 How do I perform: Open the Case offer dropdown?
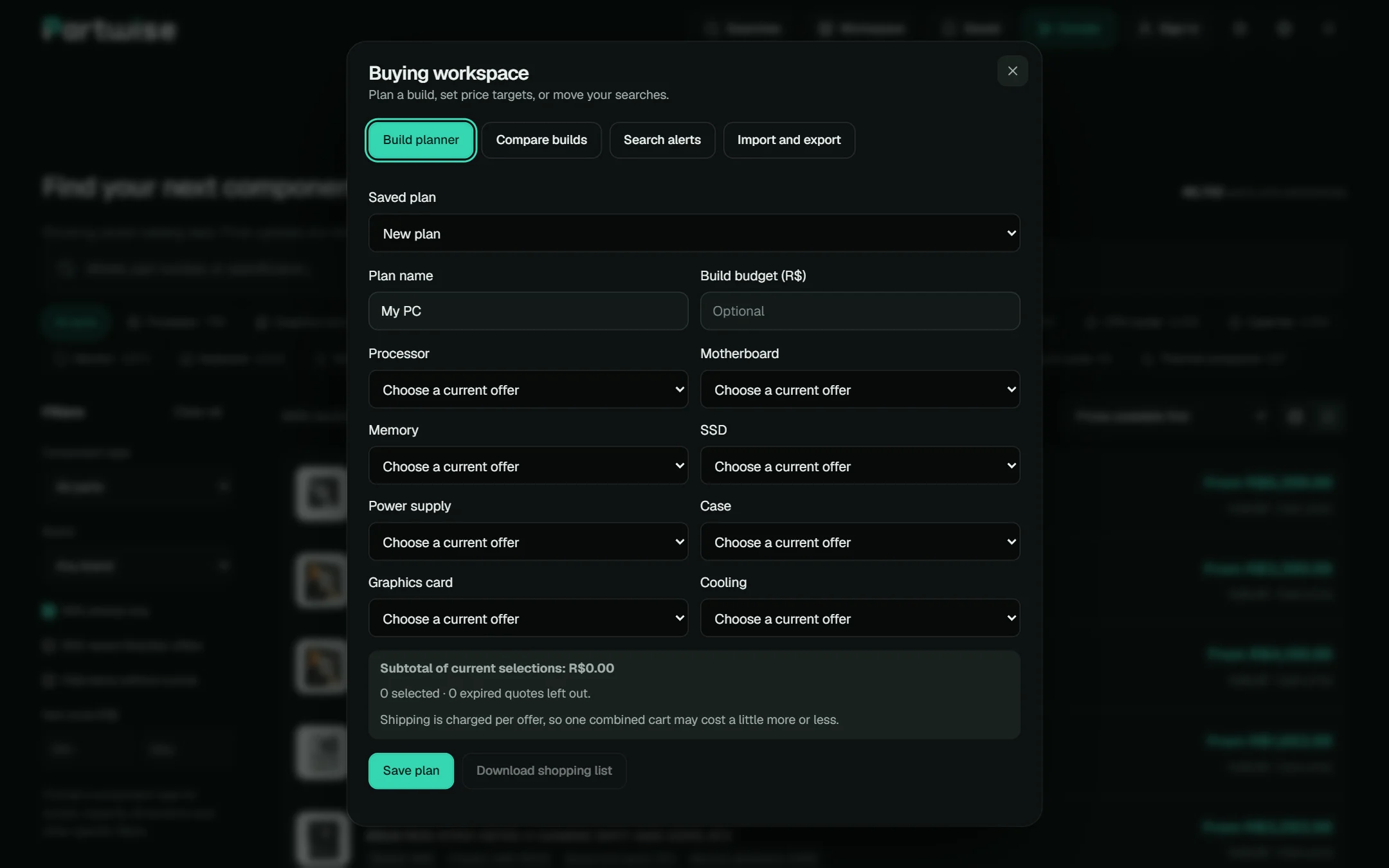[x=860, y=542]
